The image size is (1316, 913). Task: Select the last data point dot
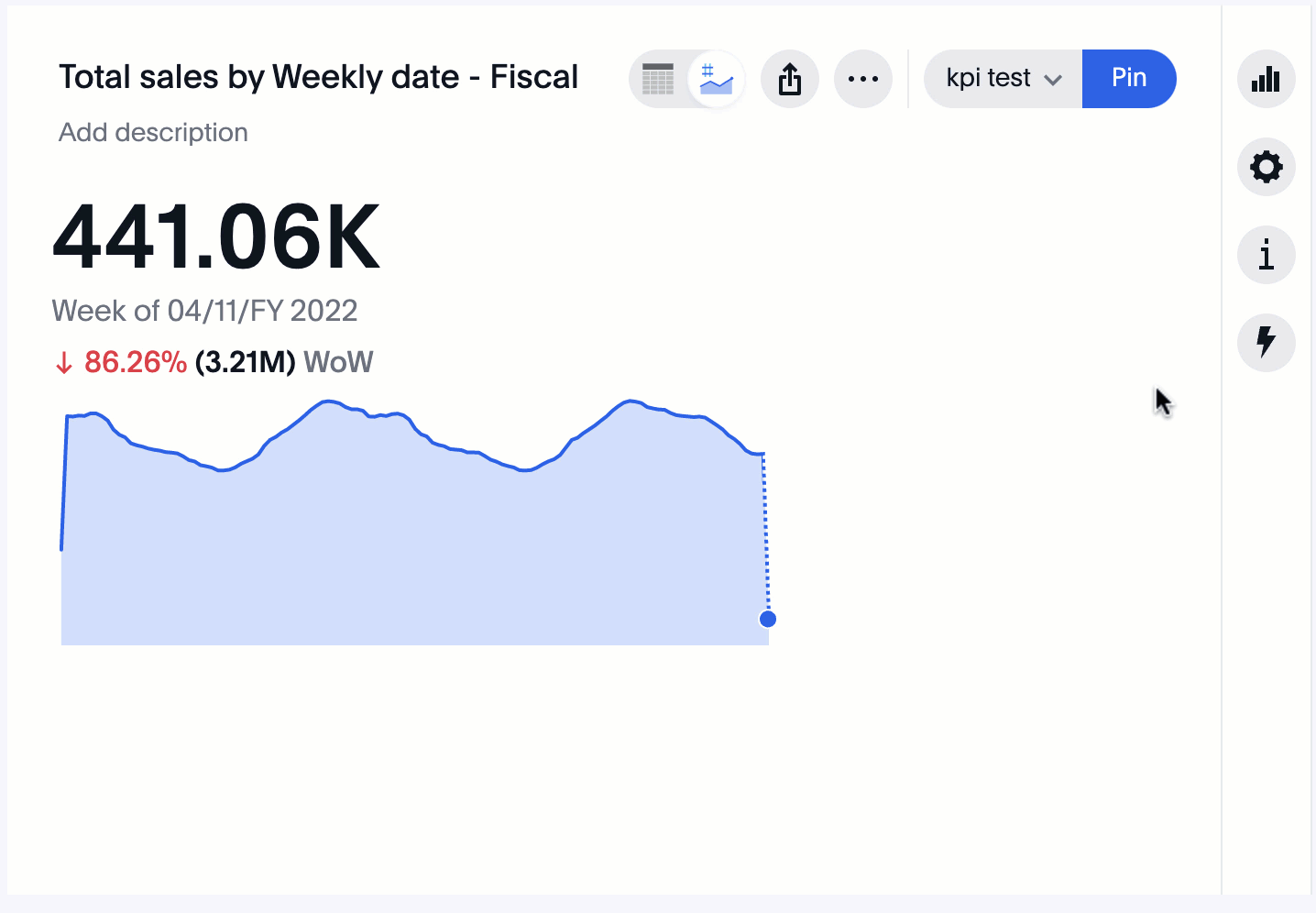pos(768,619)
